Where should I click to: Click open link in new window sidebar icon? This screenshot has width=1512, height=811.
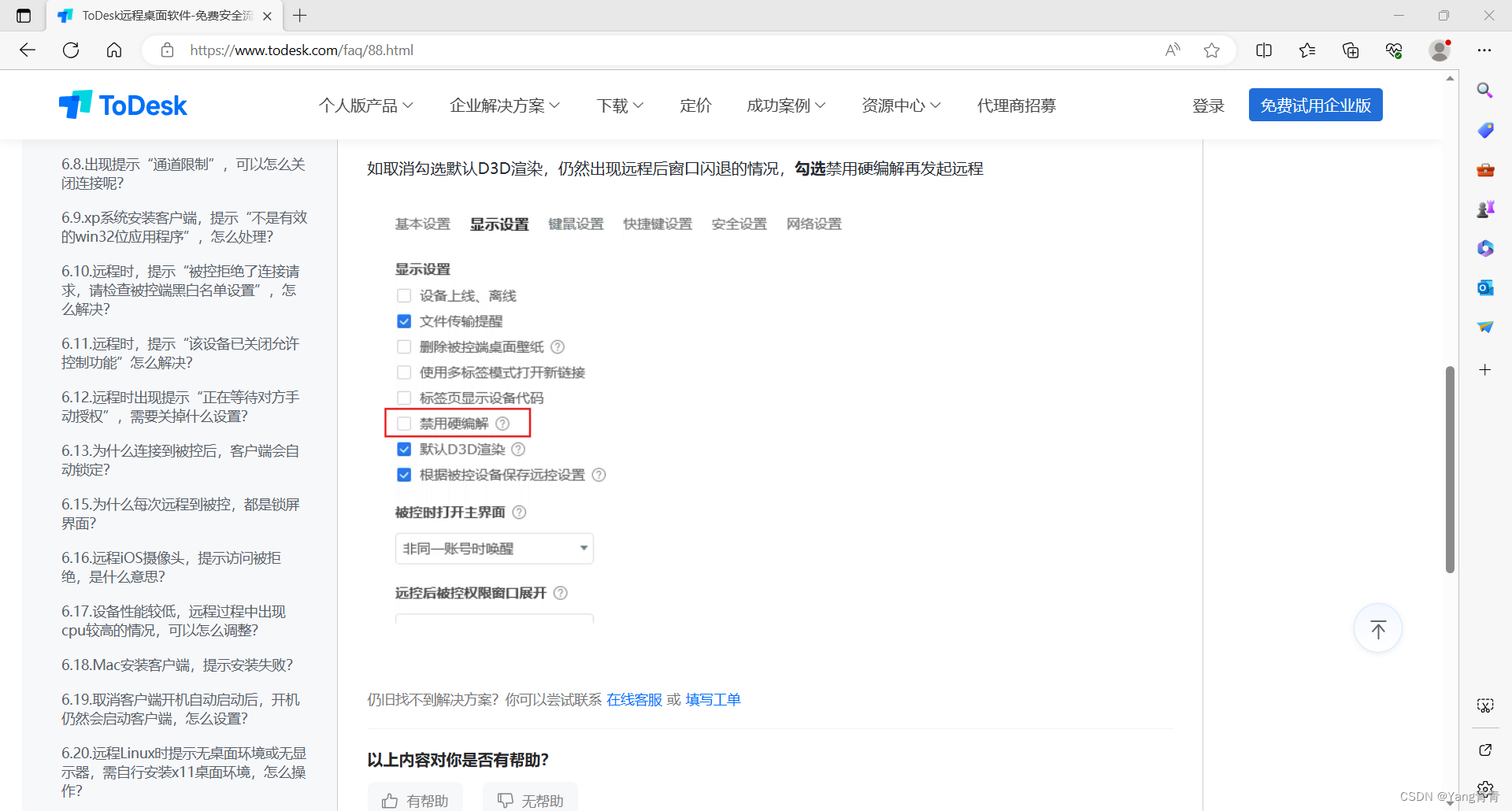tap(1485, 750)
